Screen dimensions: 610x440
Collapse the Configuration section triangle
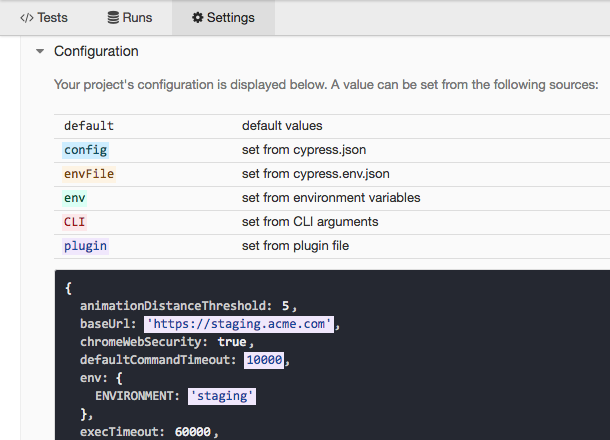(x=39, y=51)
